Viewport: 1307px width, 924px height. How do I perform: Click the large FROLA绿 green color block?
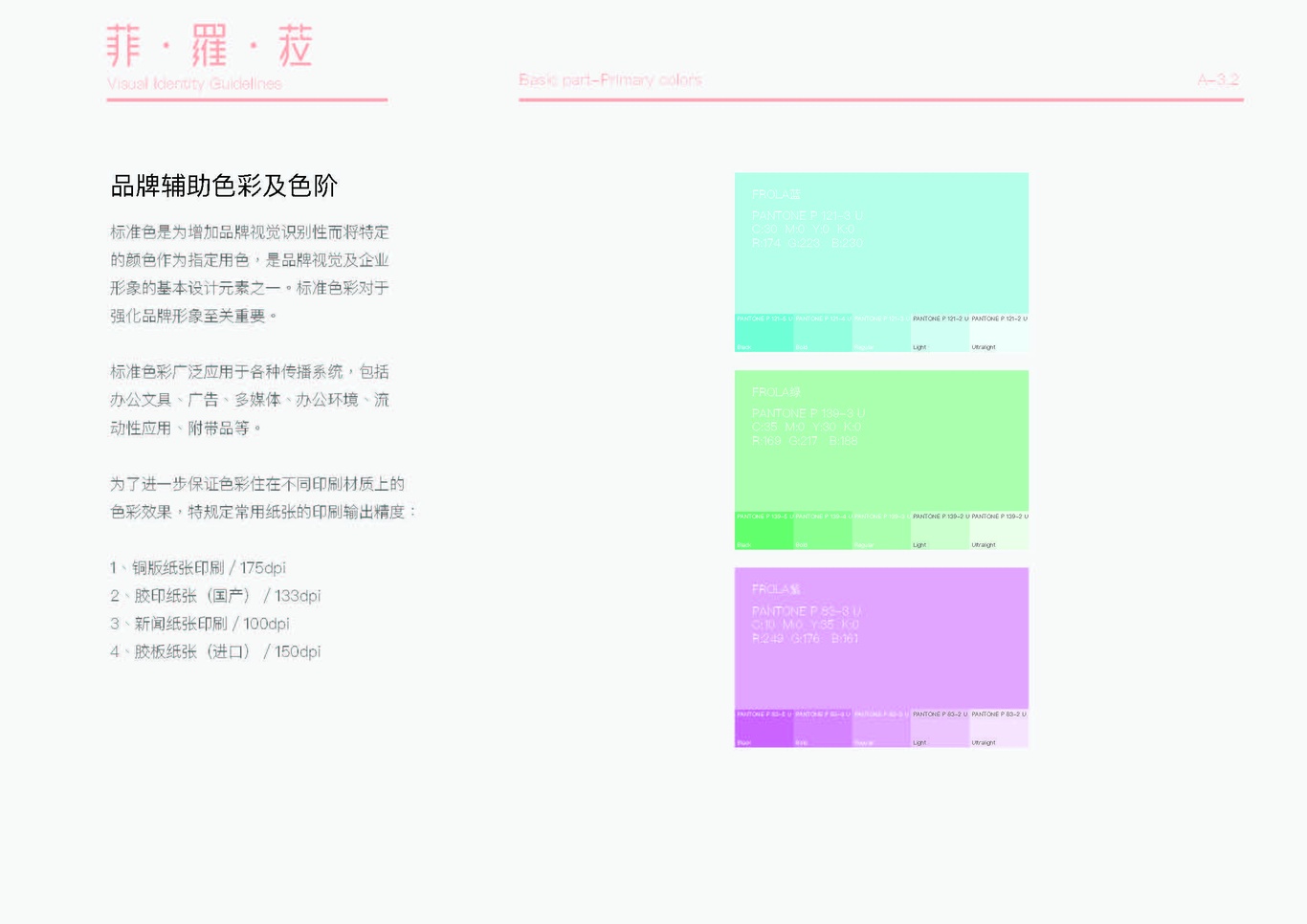[881, 441]
